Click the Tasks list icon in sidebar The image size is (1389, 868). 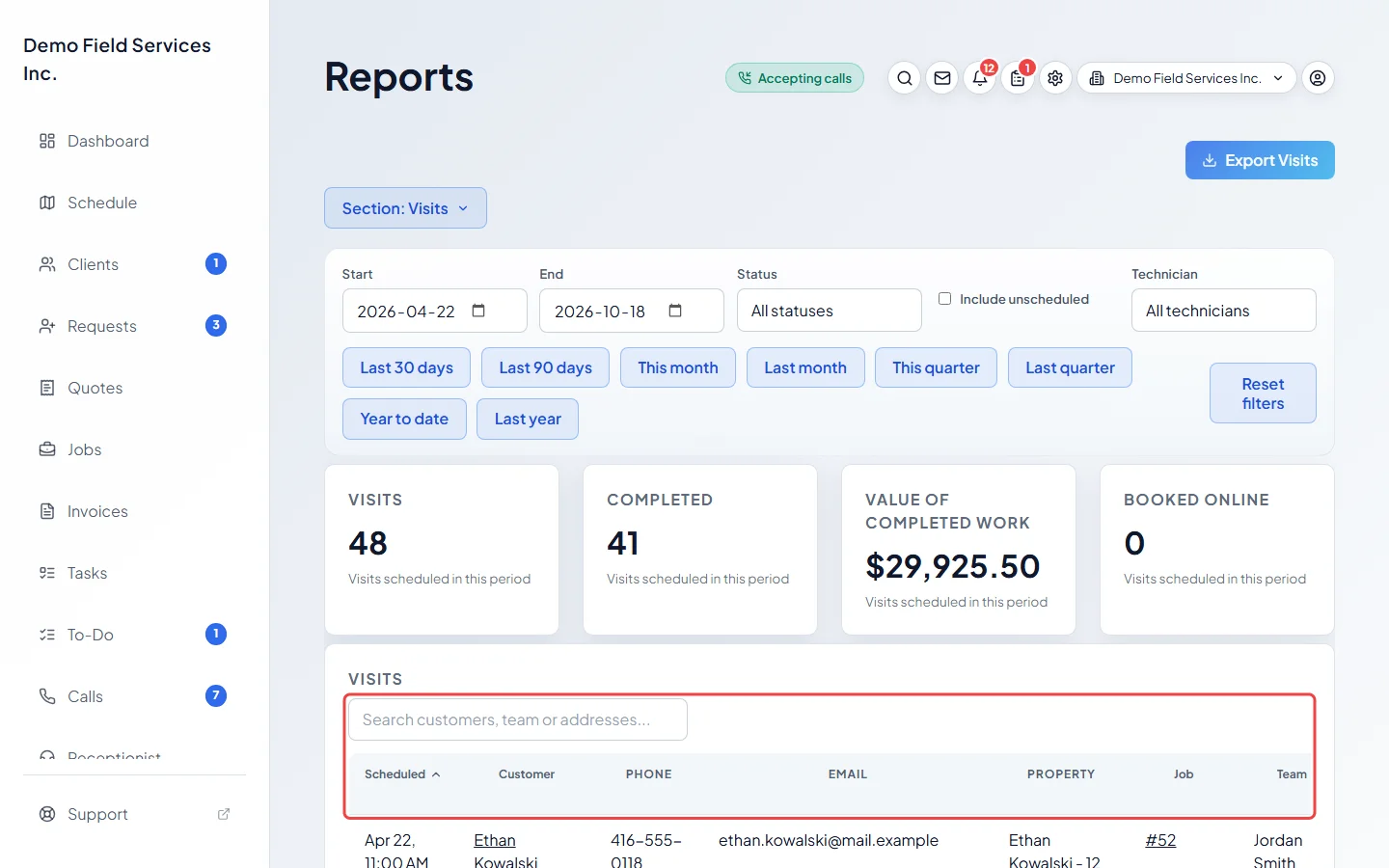click(47, 573)
